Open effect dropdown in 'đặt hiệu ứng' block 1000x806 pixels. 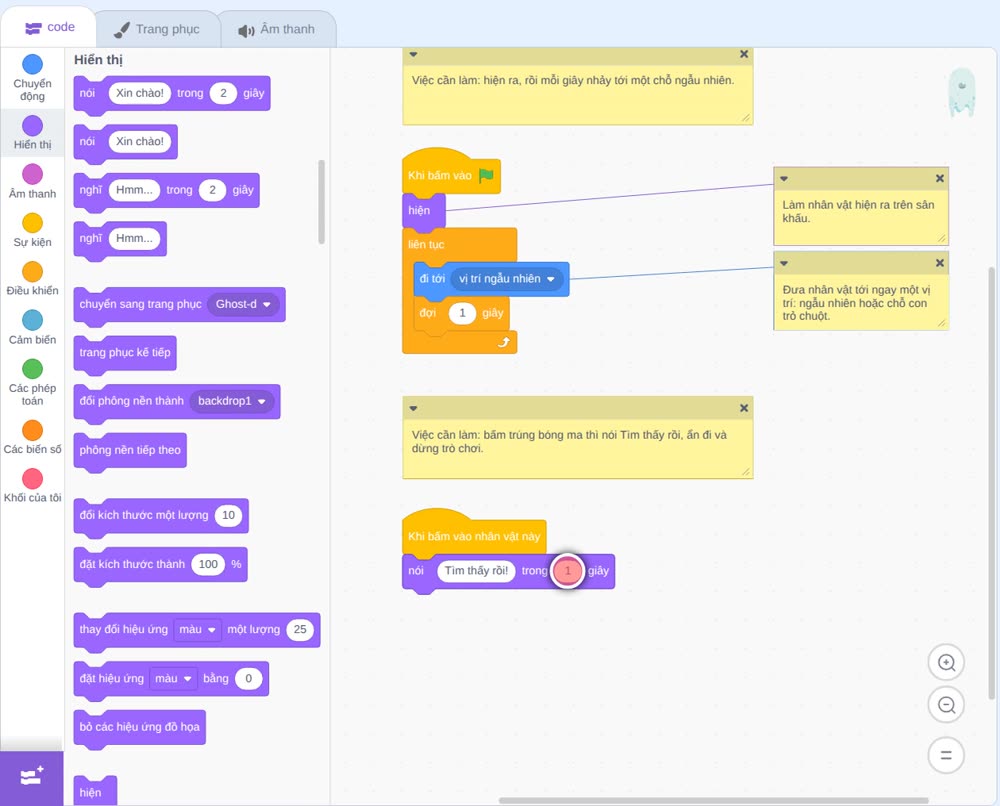[x=173, y=678]
